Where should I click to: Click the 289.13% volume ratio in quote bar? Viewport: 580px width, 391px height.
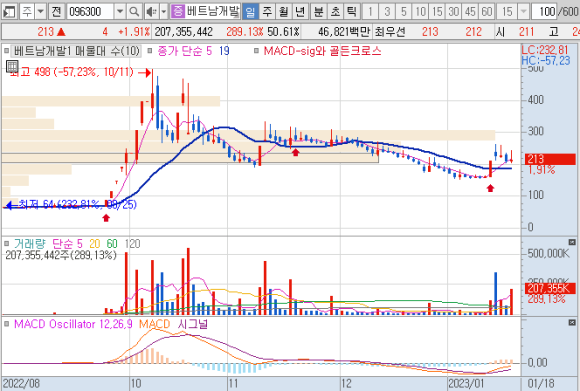[245, 32]
